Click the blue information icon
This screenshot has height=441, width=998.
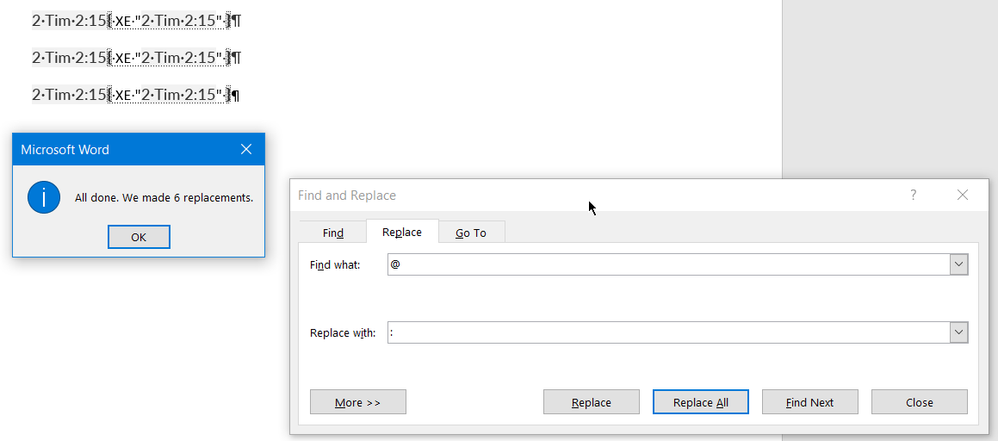44,197
